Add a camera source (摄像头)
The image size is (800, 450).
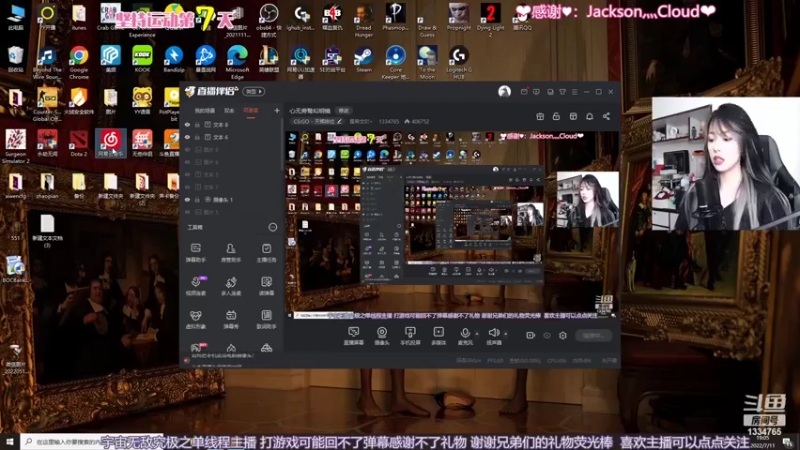[382, 336]
